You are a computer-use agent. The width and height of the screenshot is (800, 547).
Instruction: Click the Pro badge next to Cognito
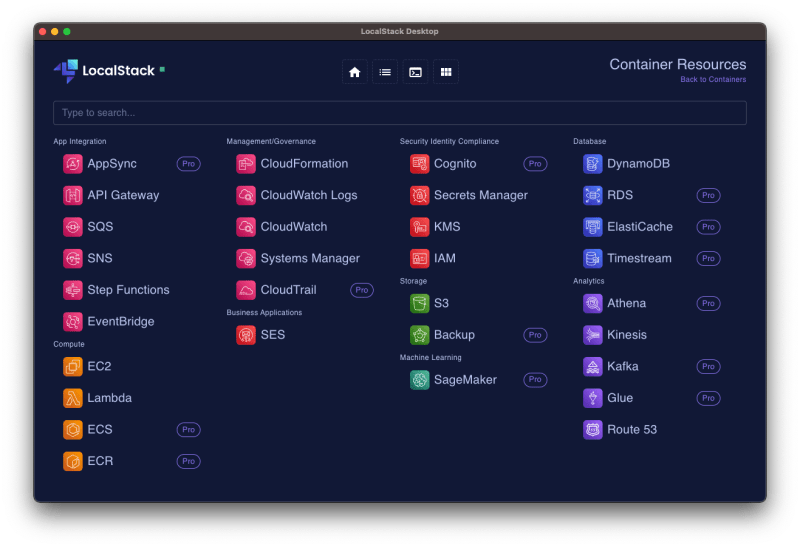[x=535, y=164]
